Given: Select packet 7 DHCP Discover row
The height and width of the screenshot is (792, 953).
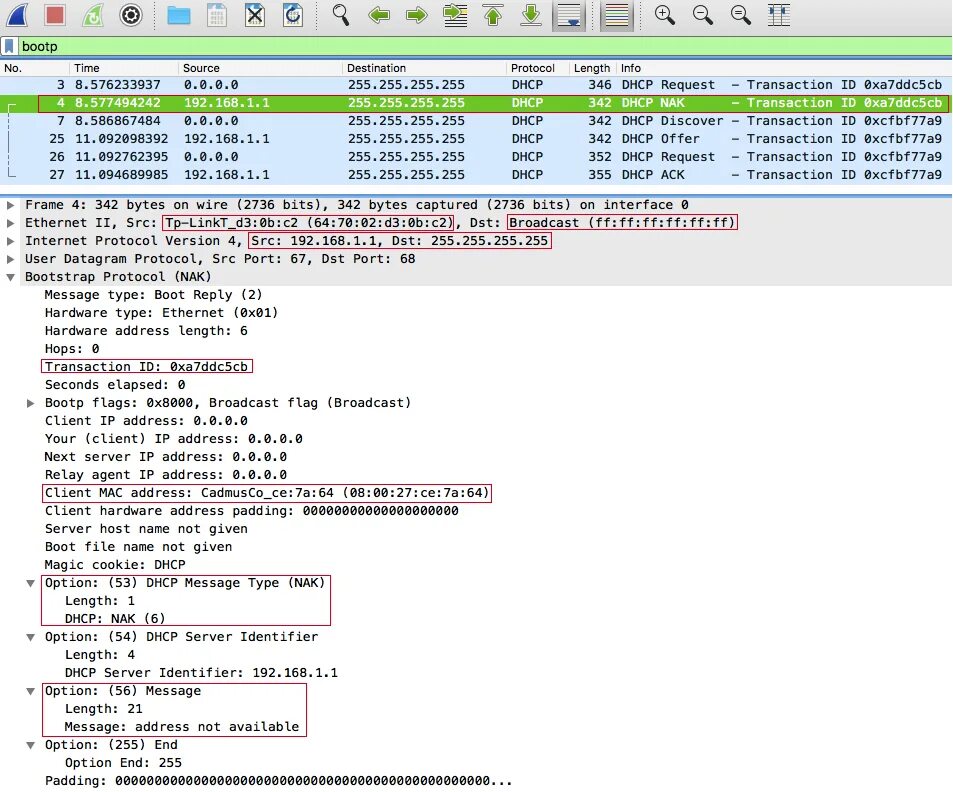Looking at the screenshot, I should tap(476, 121).
